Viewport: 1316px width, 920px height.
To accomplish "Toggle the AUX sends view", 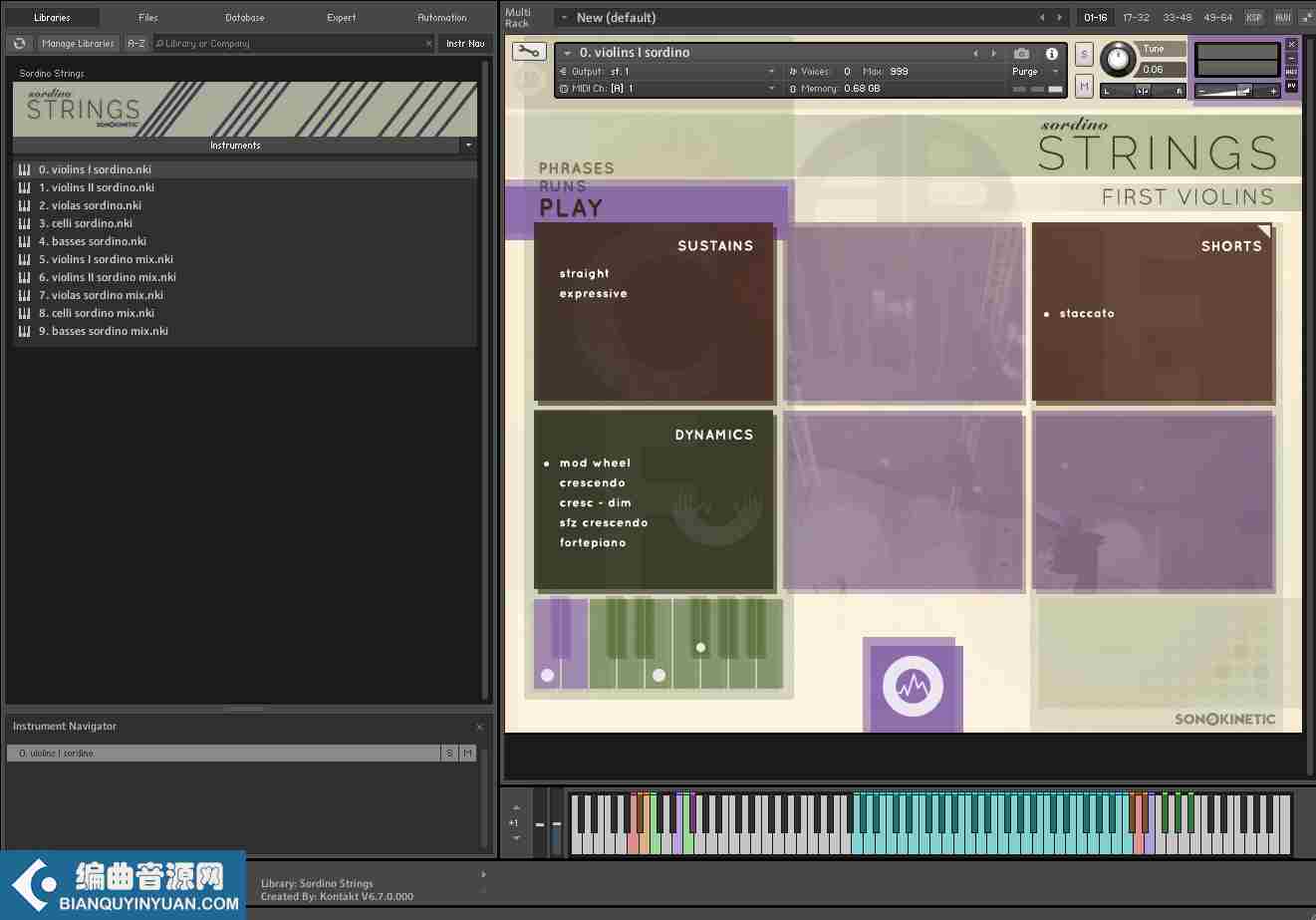I will pos(1282,17).
